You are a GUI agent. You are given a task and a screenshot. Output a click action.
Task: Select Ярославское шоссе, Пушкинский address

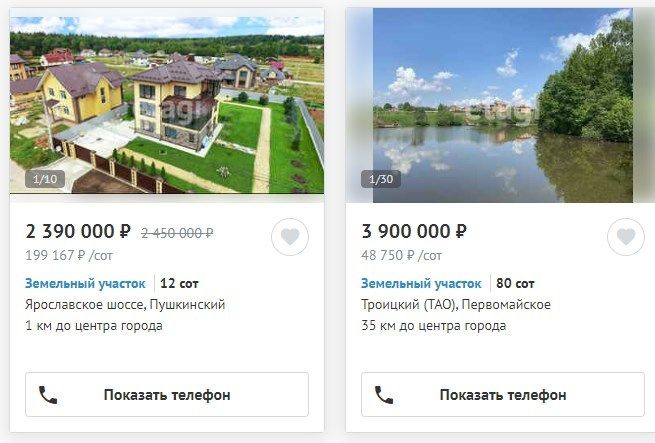[125, 304]
